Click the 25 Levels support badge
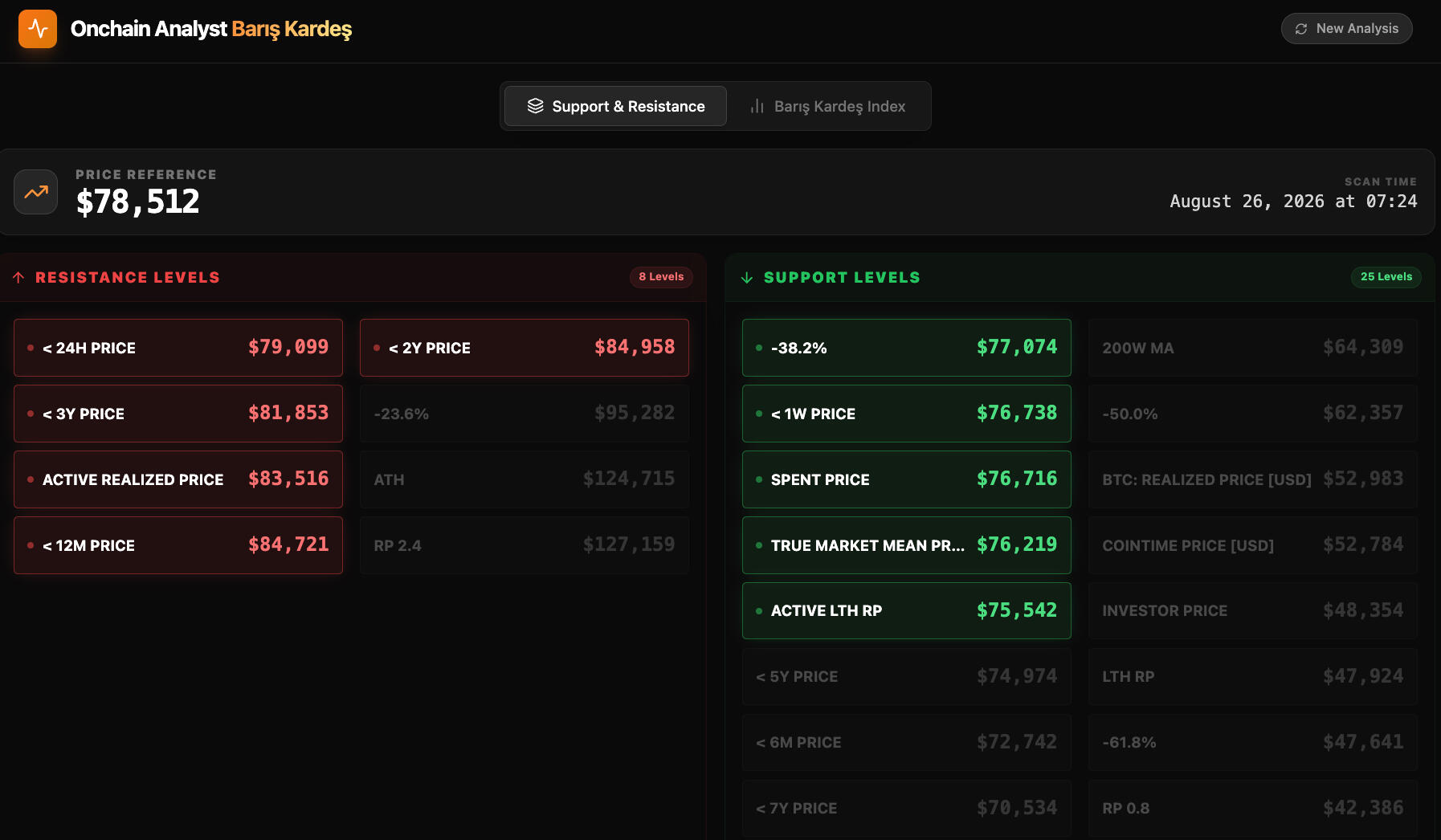 point(1386,277)
